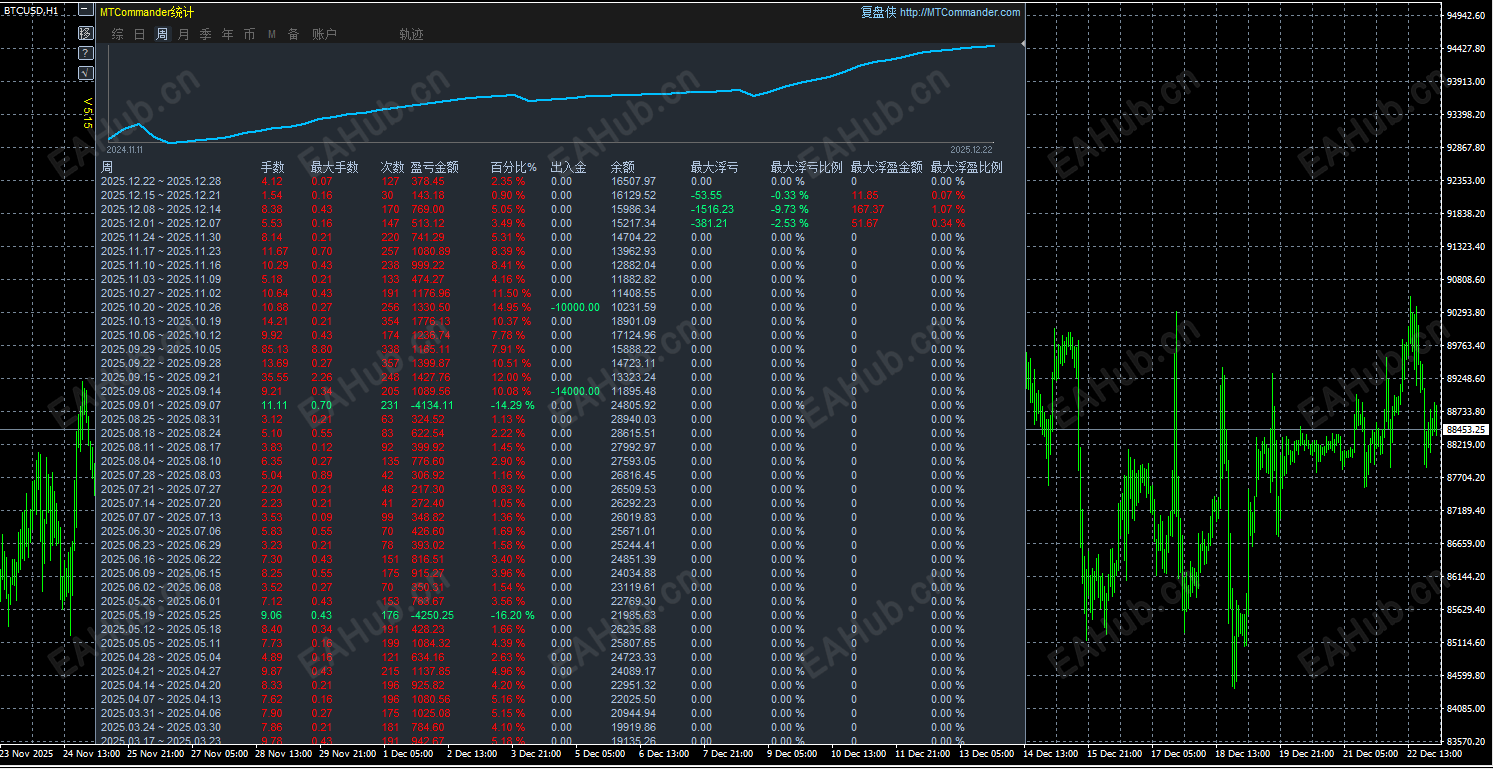Click the 手数 column header
The image size is (1493, 769).
click(x=273, y=168)
